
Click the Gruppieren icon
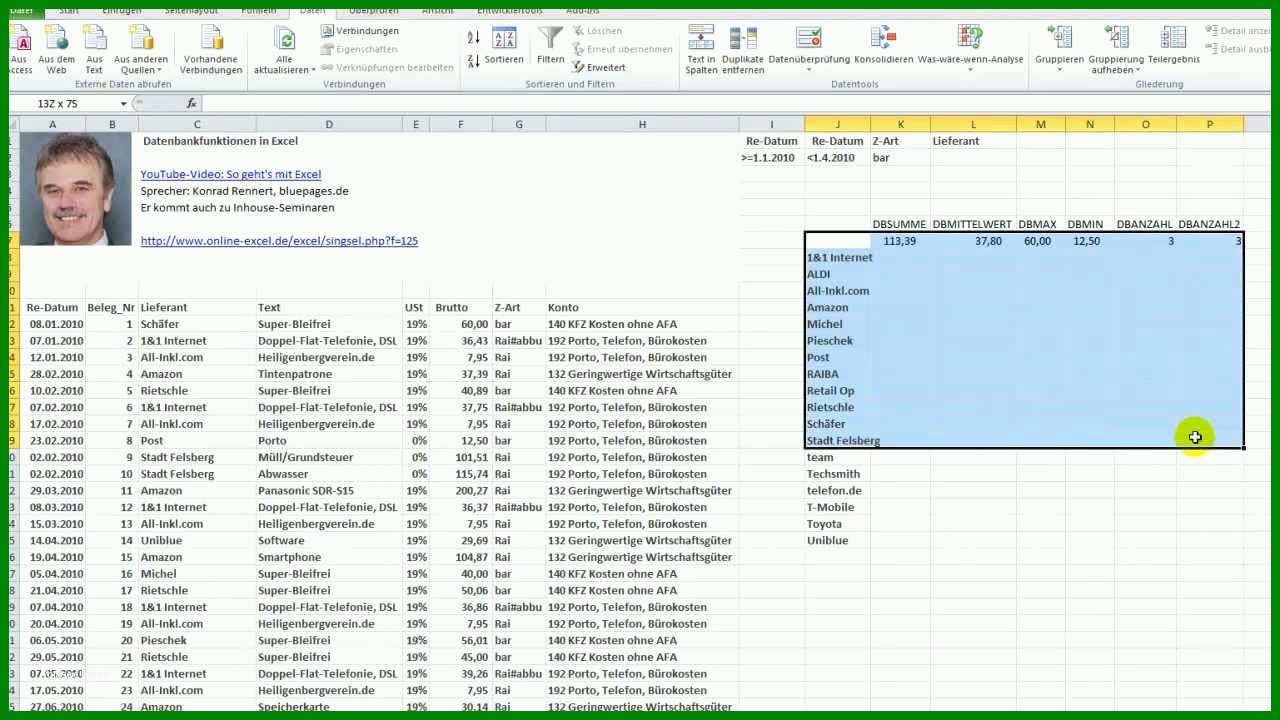[1060, 38]
